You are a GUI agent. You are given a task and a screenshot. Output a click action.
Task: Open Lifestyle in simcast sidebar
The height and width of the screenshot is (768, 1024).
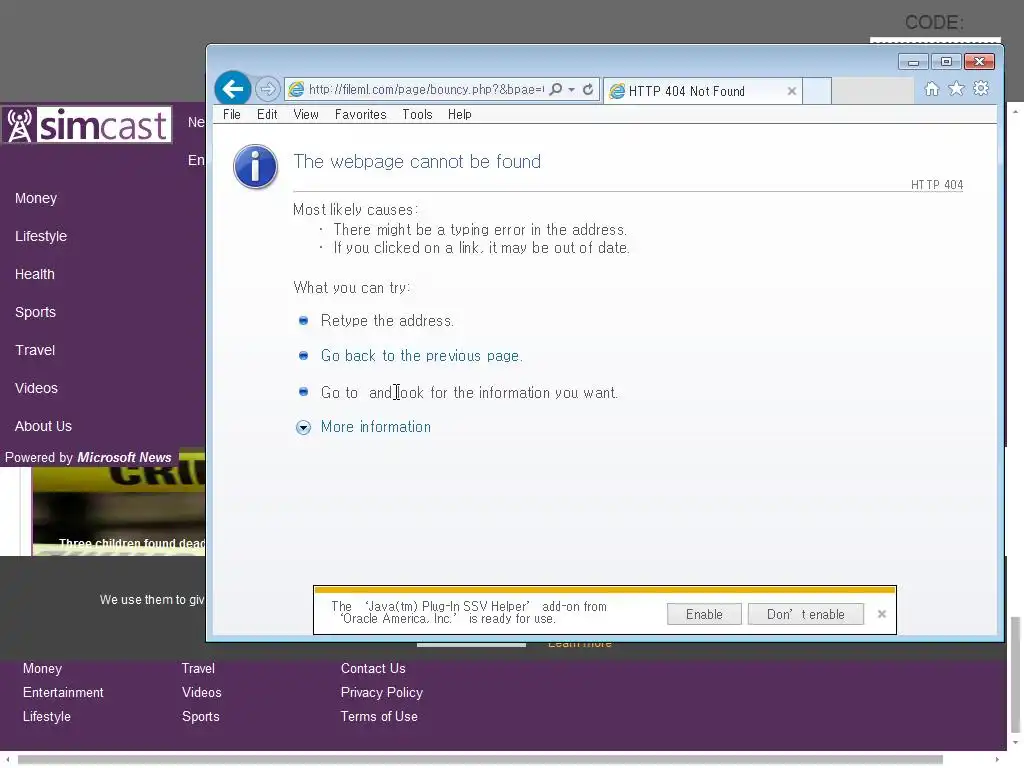[41, 236]
